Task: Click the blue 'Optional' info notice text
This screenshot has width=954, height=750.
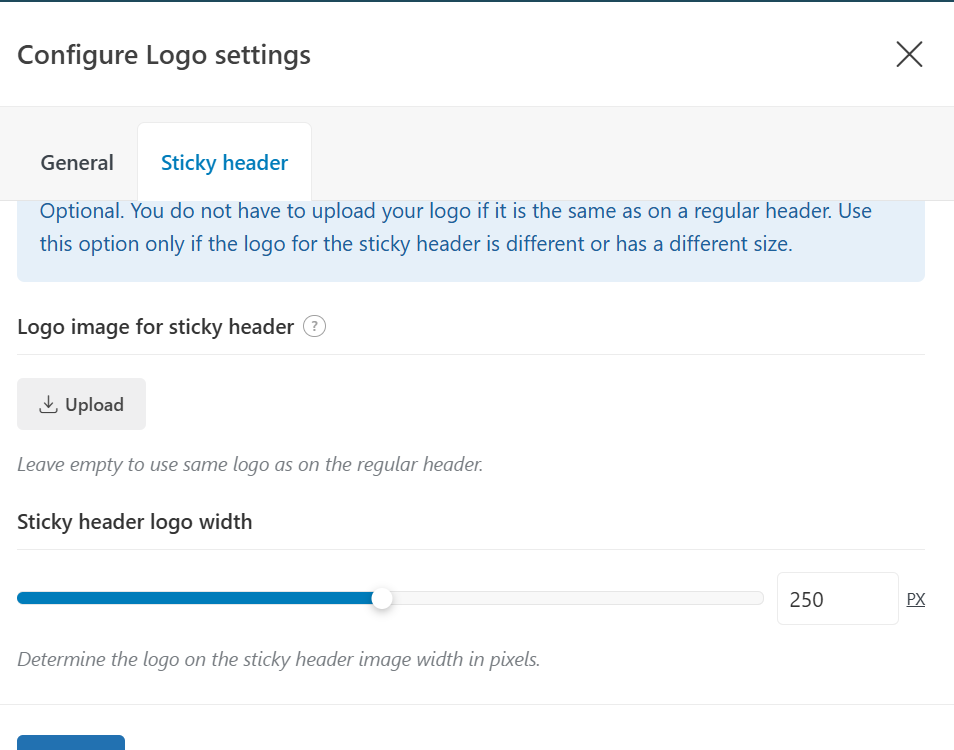Action: pyautogui.click(x=456, y=227)
